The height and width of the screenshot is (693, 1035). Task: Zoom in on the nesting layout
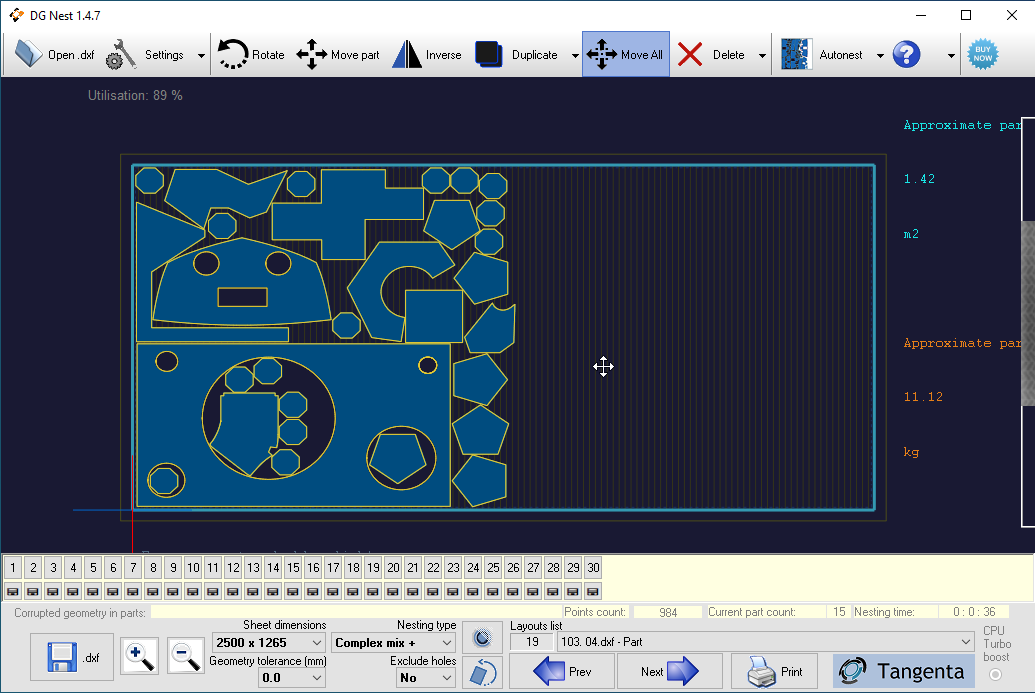coord(139,655)
